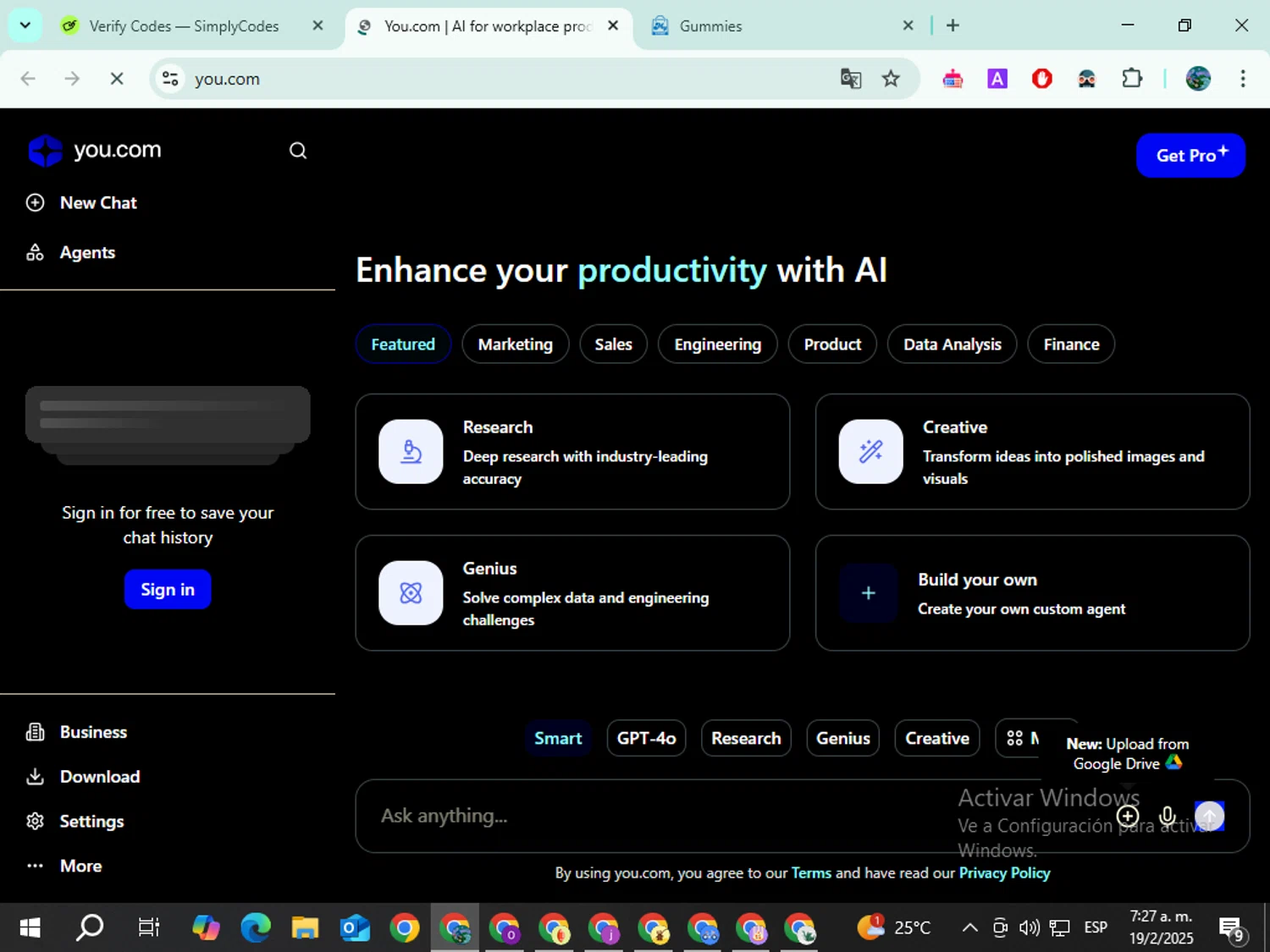Open Outlook from the taskbar

tap(355, 928)
